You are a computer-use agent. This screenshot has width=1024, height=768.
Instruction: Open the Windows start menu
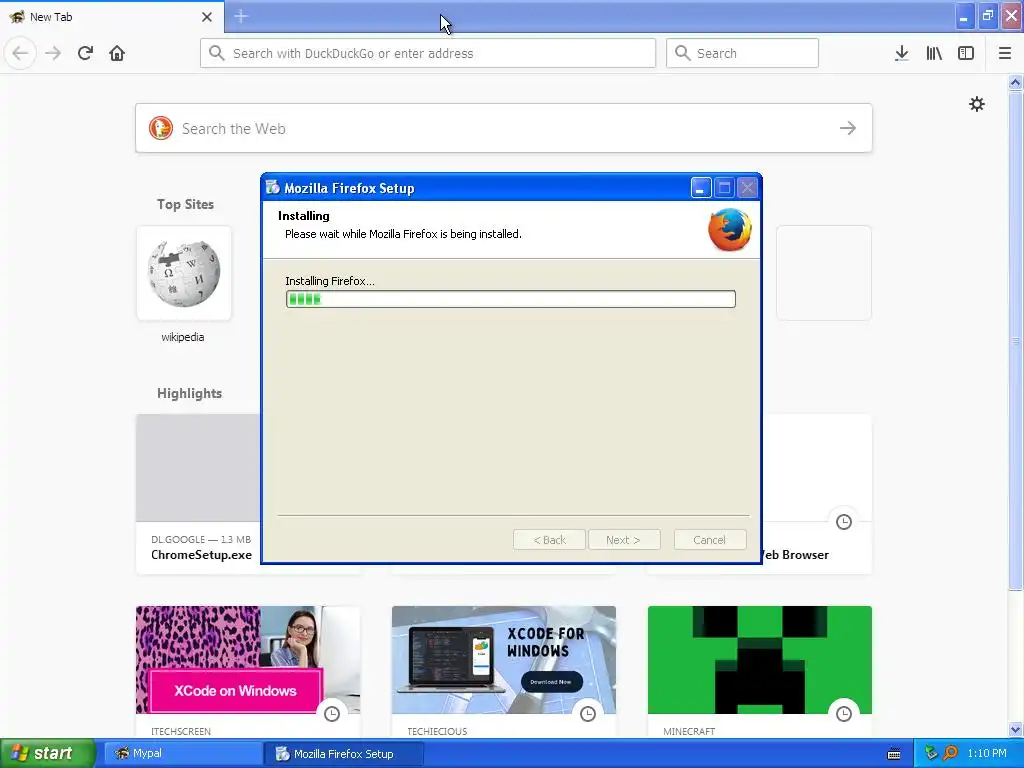(x=47, y=753)
